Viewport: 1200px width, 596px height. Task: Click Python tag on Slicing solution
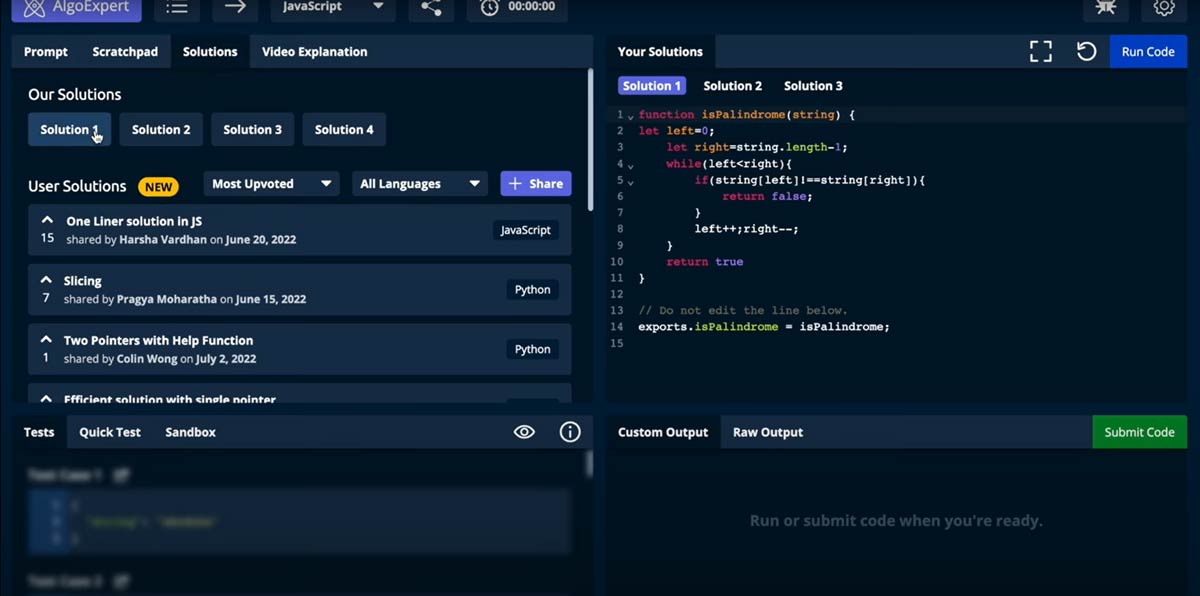pyautogui.click(x=532, y=290)
